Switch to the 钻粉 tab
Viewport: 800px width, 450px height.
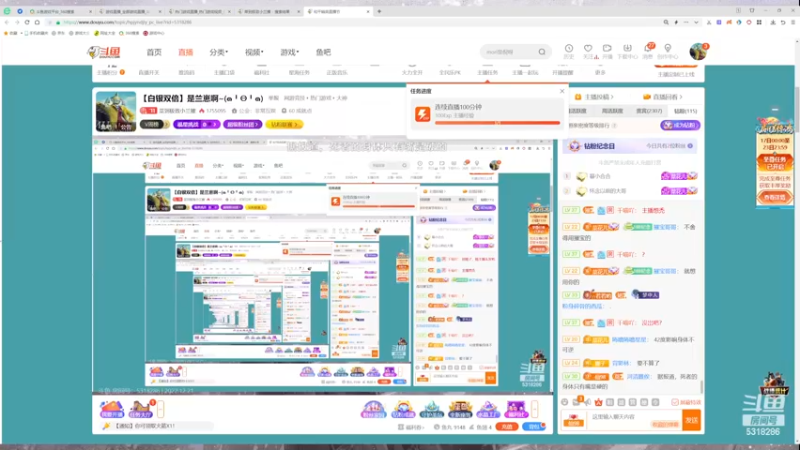click(x=685, y=111)
